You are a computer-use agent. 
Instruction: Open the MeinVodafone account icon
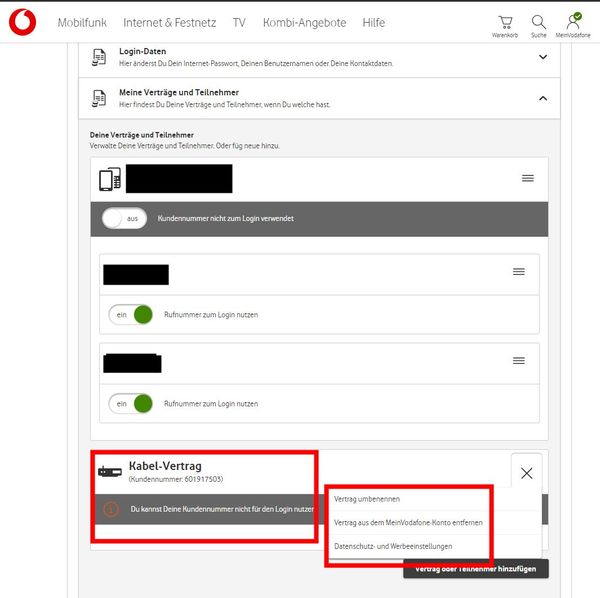[x=573, y=25]
